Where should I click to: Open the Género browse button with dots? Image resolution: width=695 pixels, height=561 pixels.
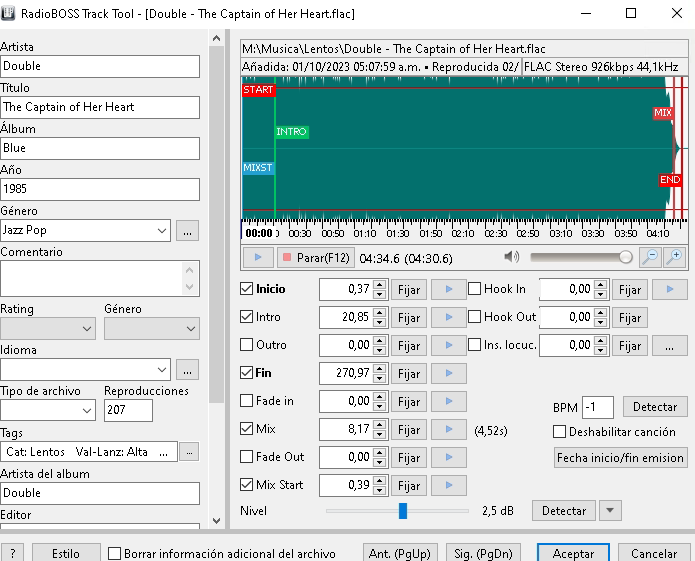187,231
